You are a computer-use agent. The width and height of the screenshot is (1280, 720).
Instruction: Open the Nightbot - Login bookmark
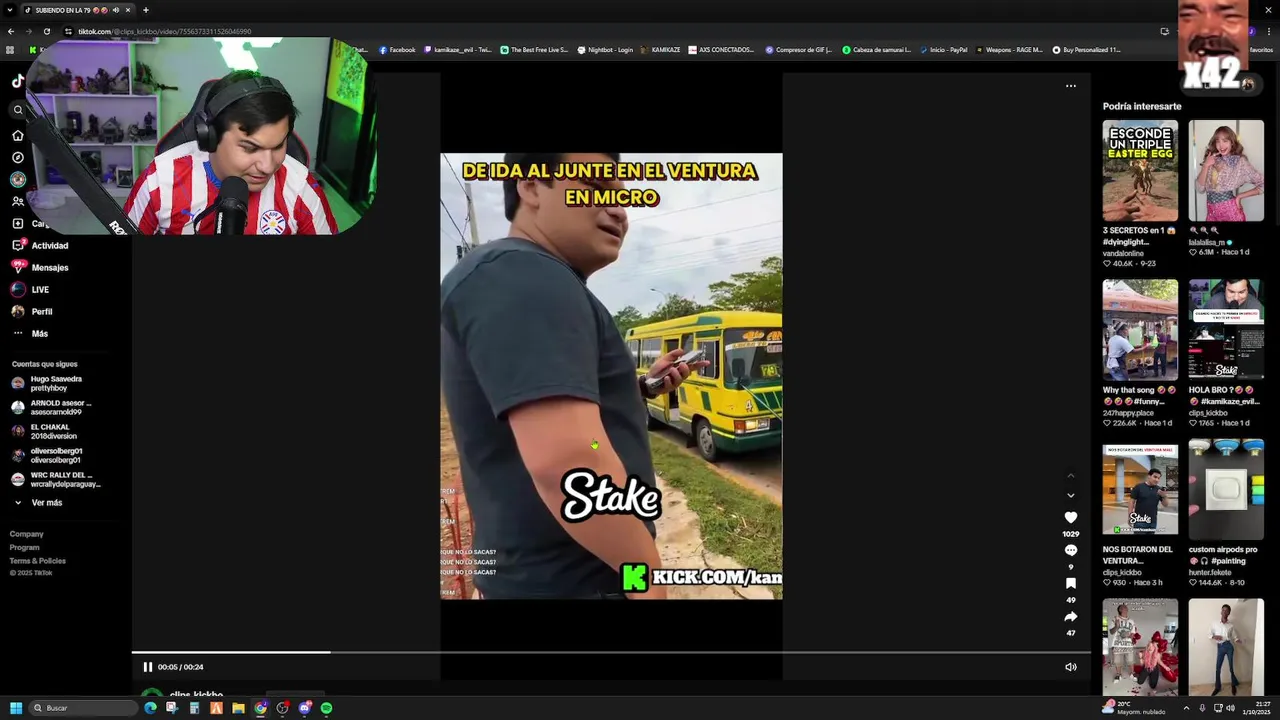(605, 50)
